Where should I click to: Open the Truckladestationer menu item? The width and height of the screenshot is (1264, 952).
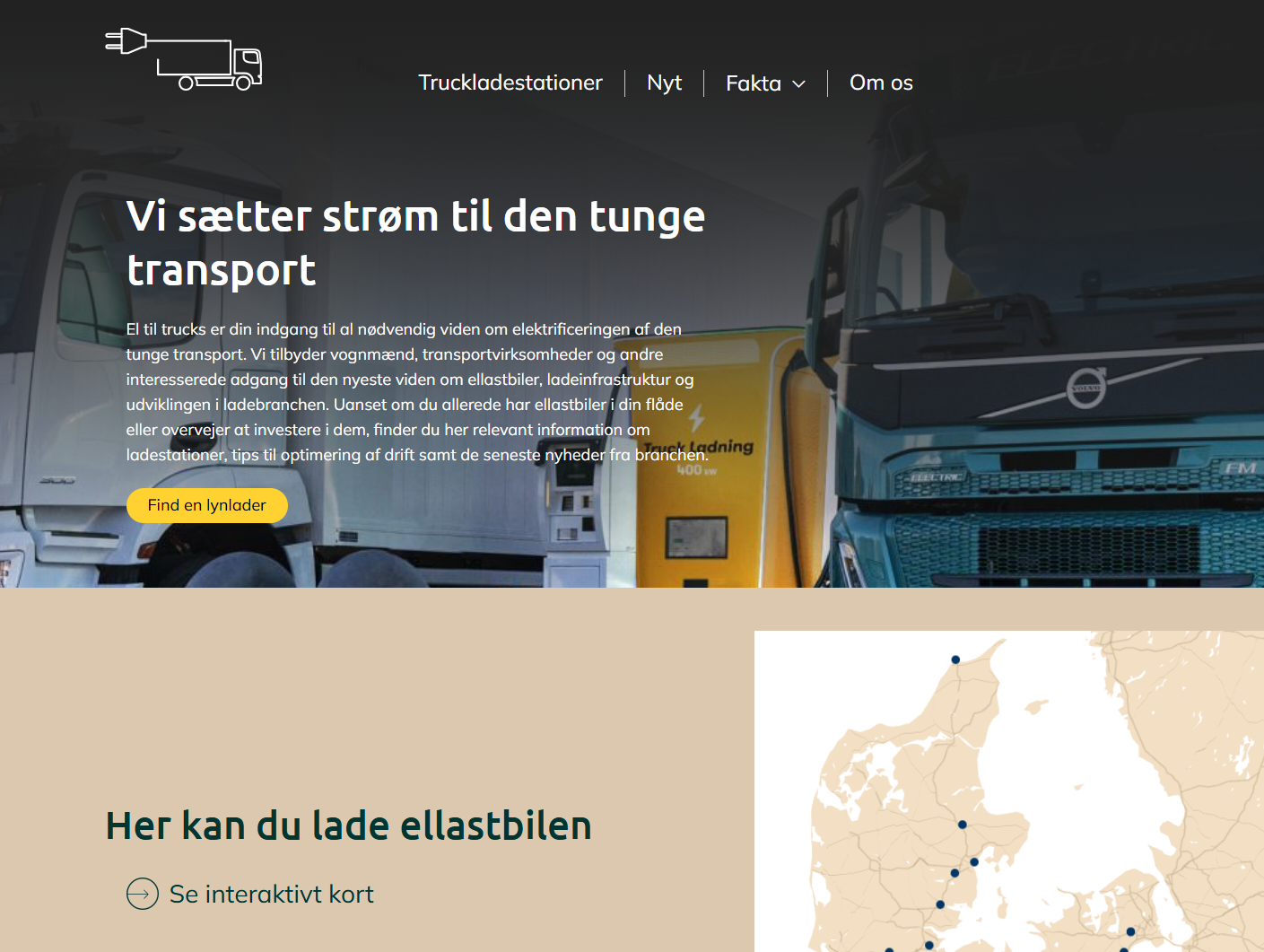coord(510,83)
